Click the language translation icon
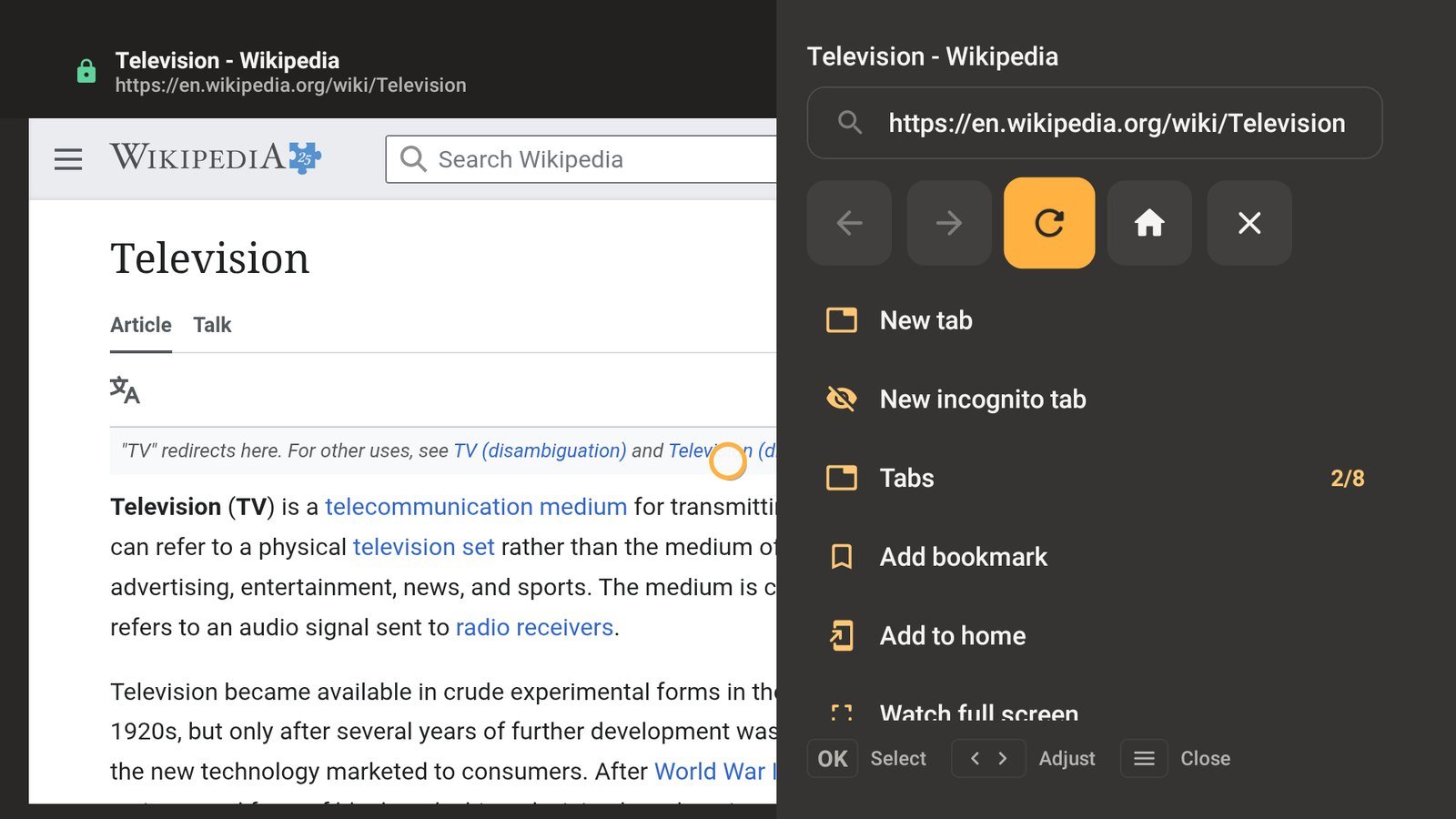 click(x=125, y=390)
